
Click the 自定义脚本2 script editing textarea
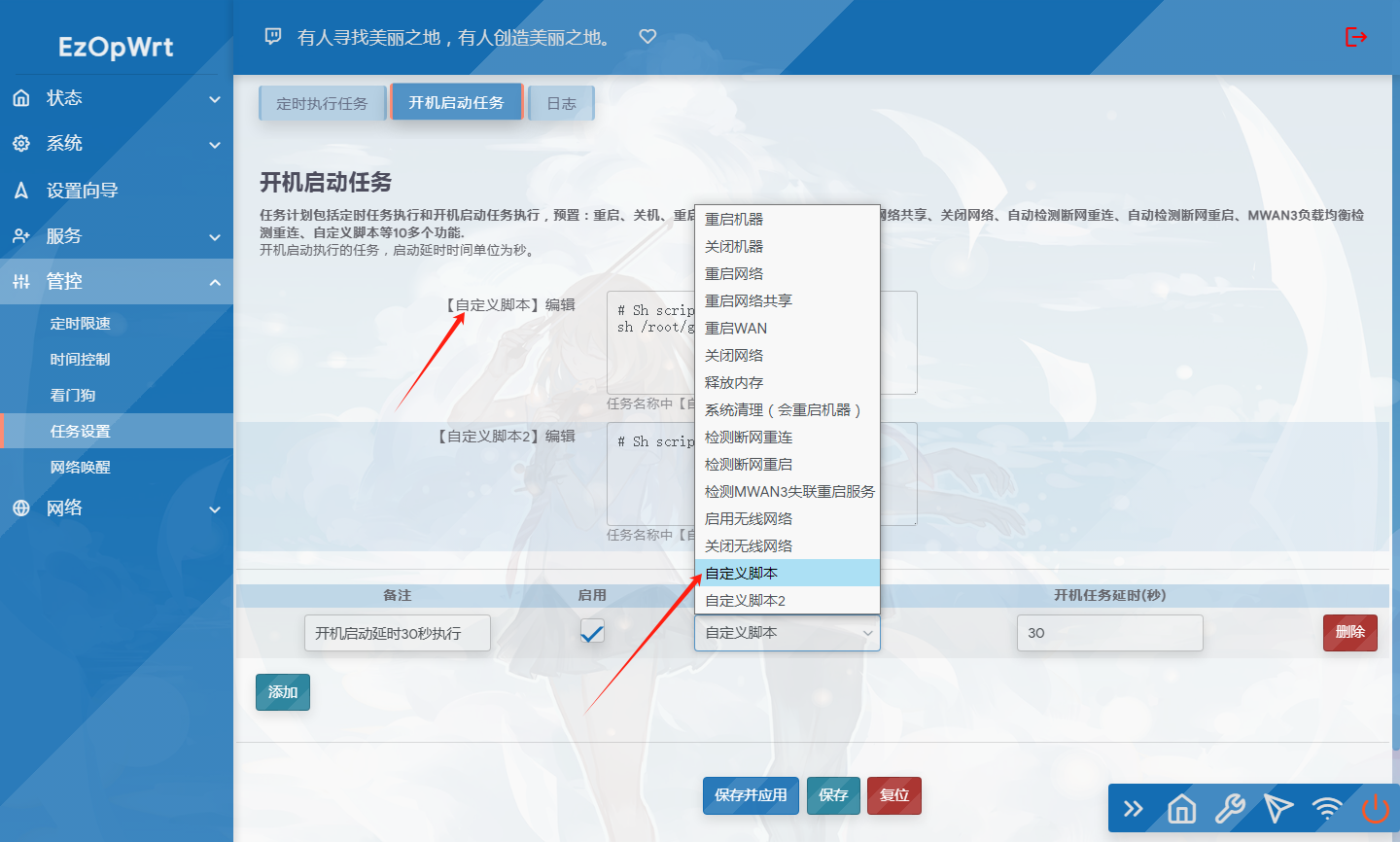(x=762, y=474)
